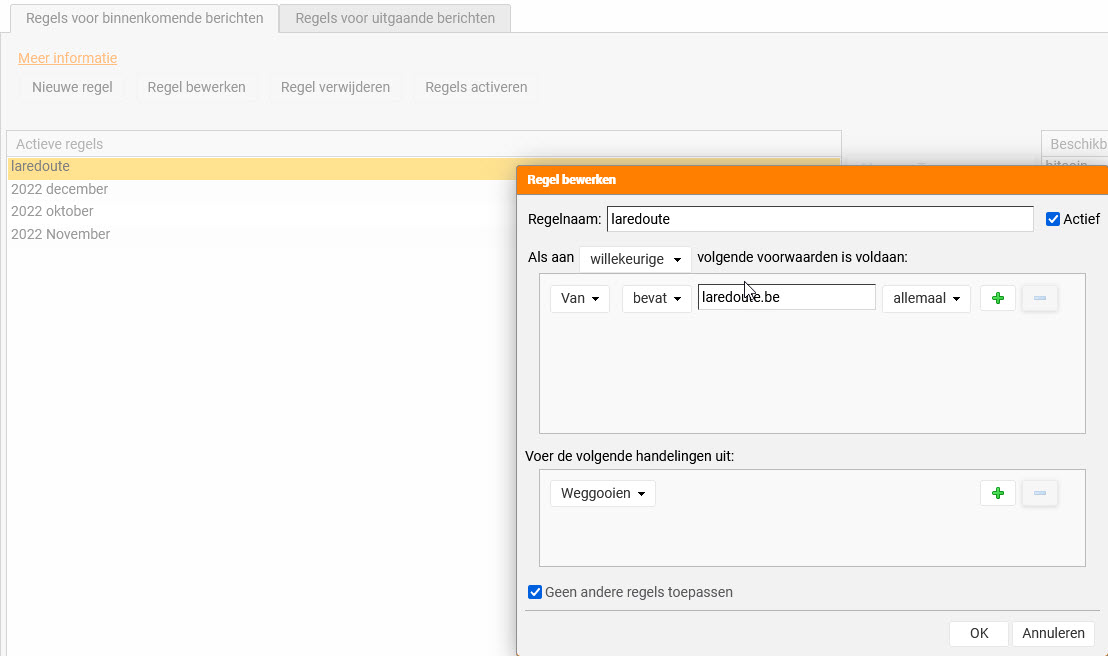
Task: Click the Nieuwe regel button
Action: pos(72,87)
